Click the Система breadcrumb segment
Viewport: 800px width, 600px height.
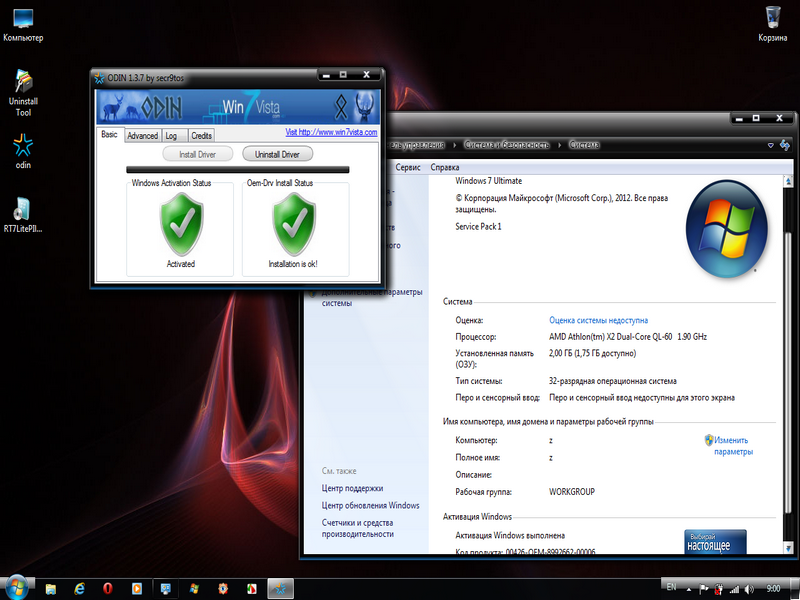coord(584,145)
